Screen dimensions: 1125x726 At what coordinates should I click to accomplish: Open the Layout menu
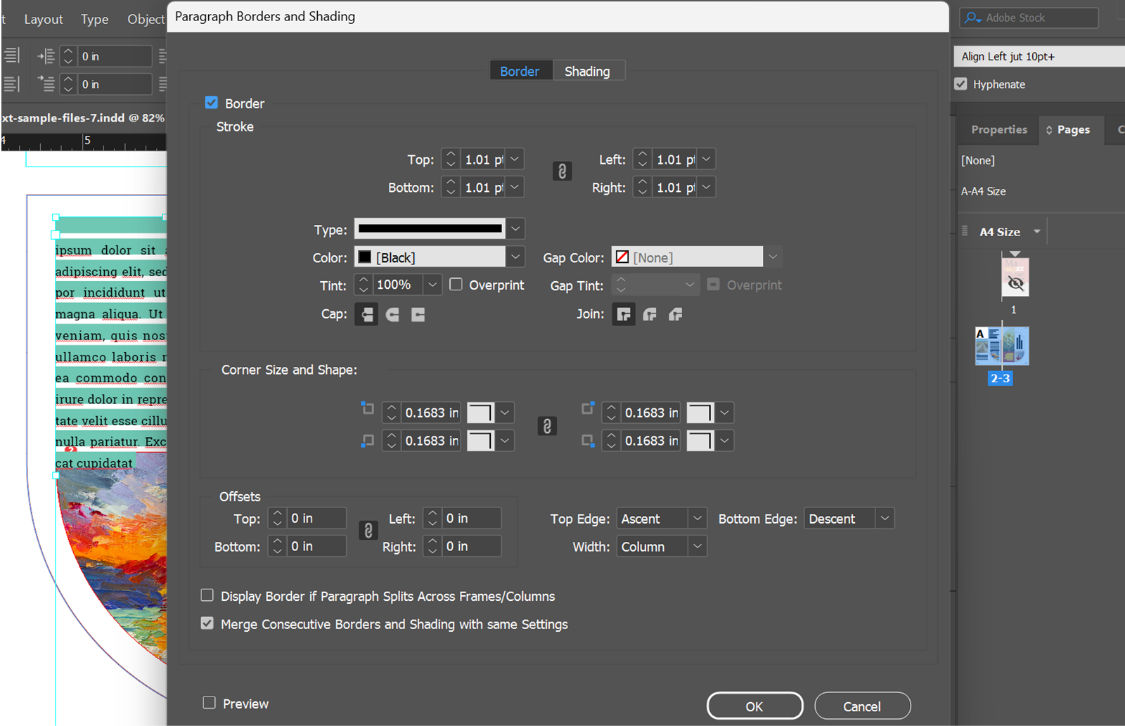point(44,19)
